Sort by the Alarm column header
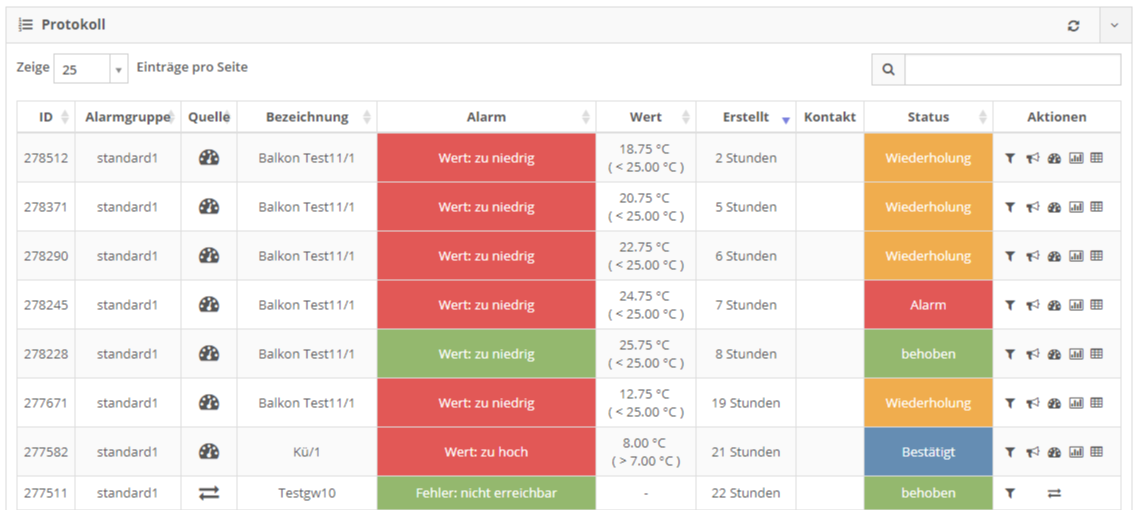Image resolution: width=1138 pixels, height=510 pixels. (486, 117)
